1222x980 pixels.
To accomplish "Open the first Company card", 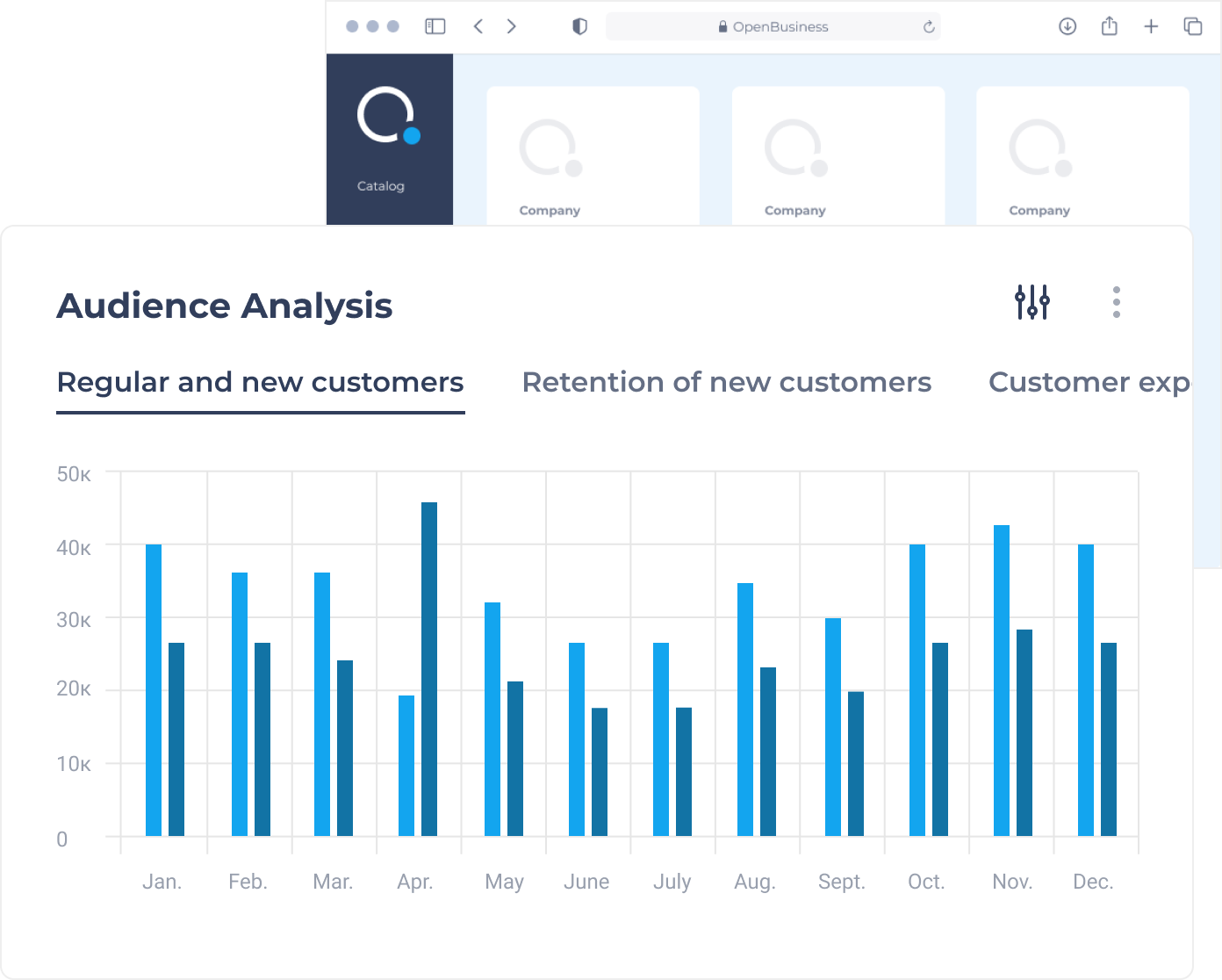I will point(593,155).
